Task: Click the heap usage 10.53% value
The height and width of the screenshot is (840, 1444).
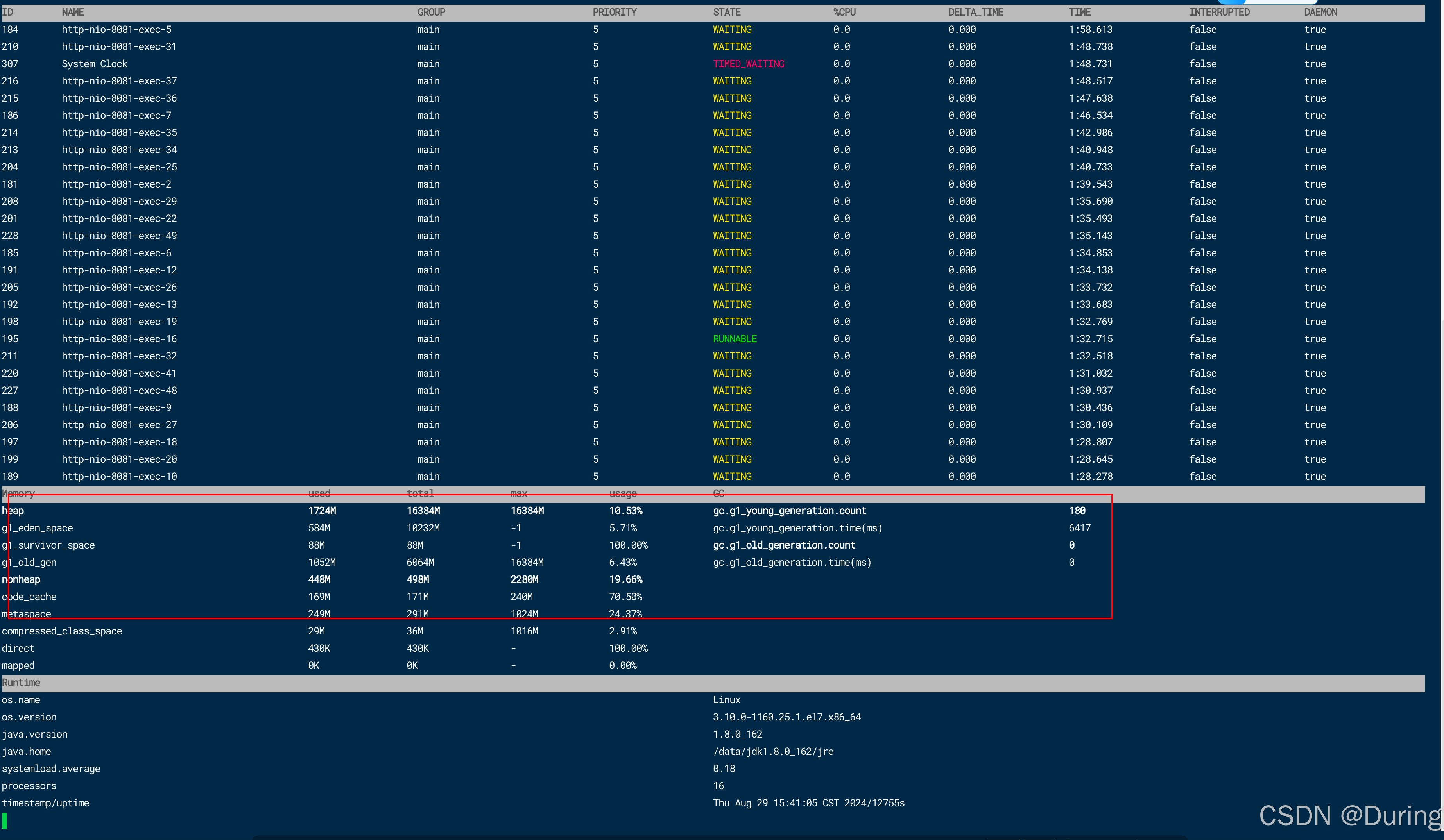Action: 625,510
